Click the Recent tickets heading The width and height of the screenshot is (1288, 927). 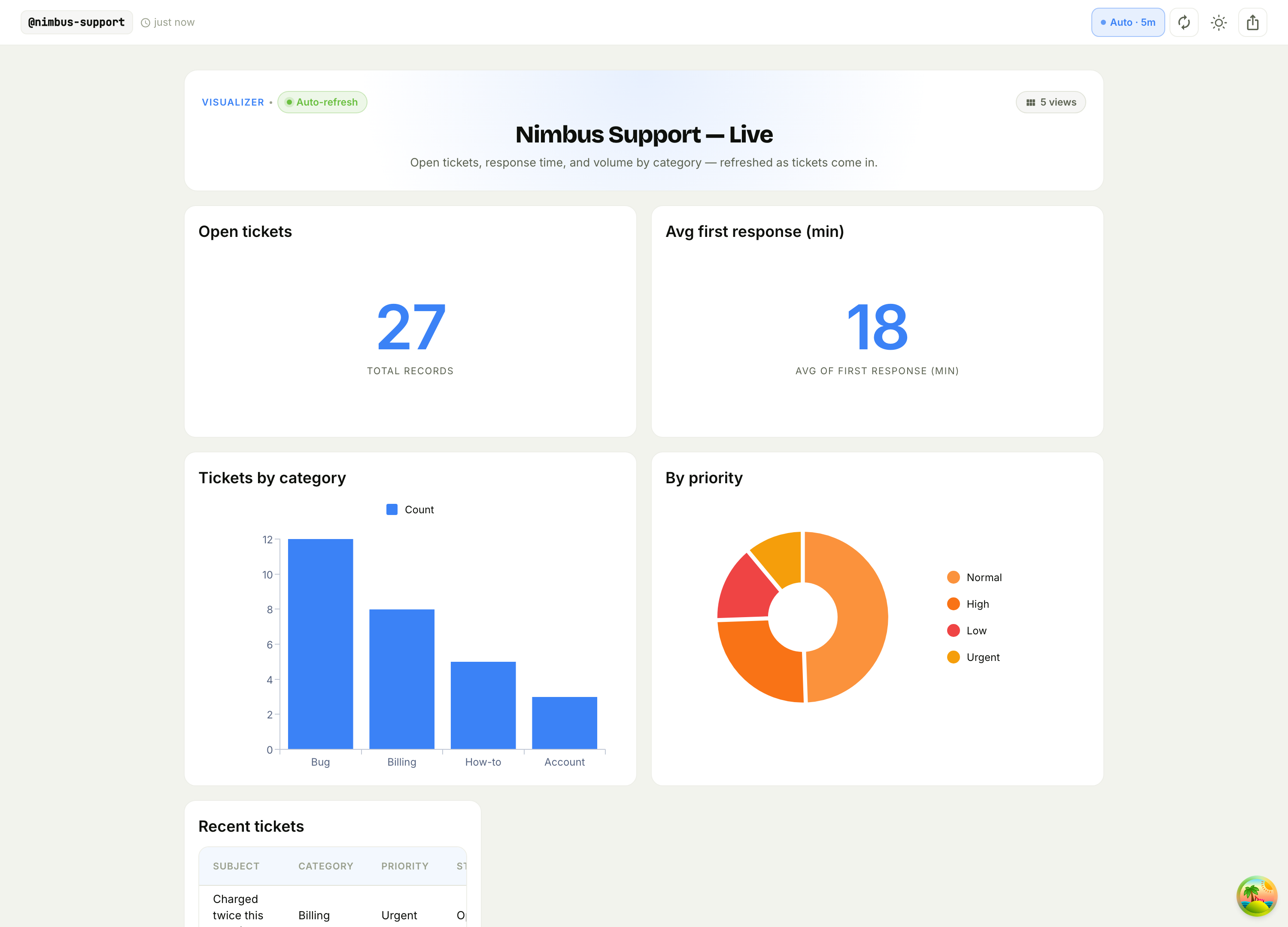coord(251,826)
